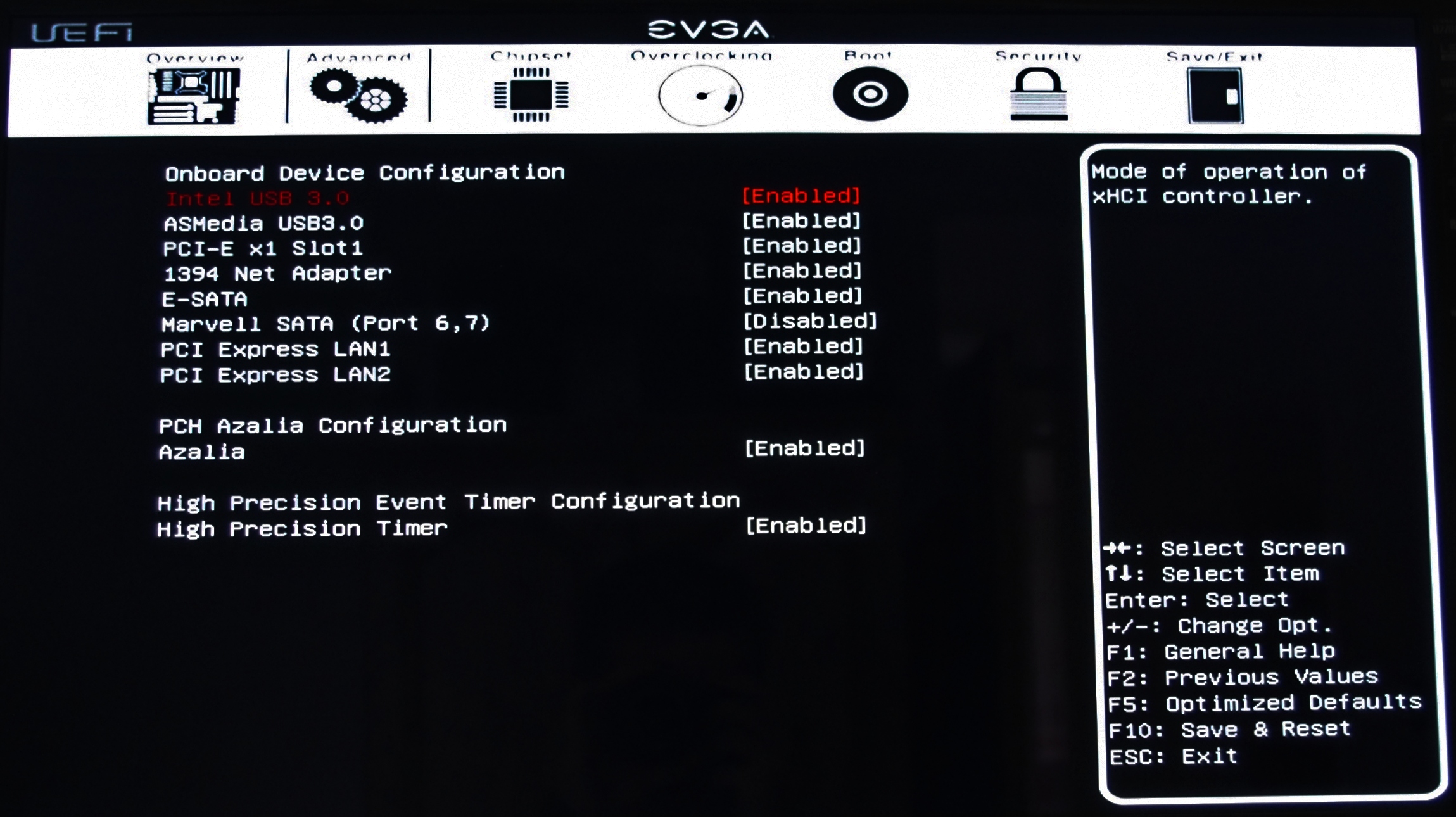Open the Chipset chip icon

(x=531, y=94)
